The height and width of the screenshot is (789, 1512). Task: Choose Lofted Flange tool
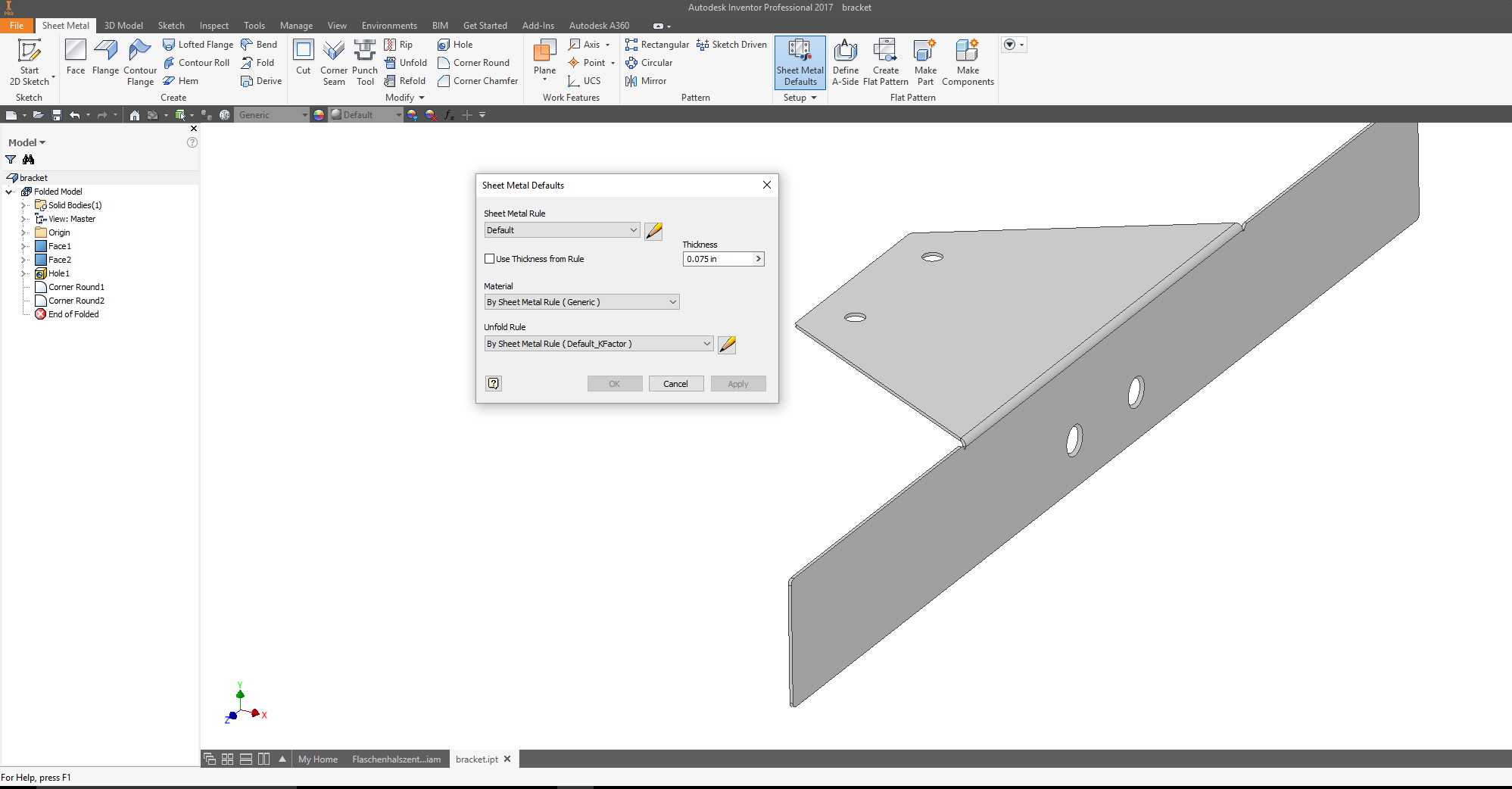pyautogui.click(x=198, y=45)
